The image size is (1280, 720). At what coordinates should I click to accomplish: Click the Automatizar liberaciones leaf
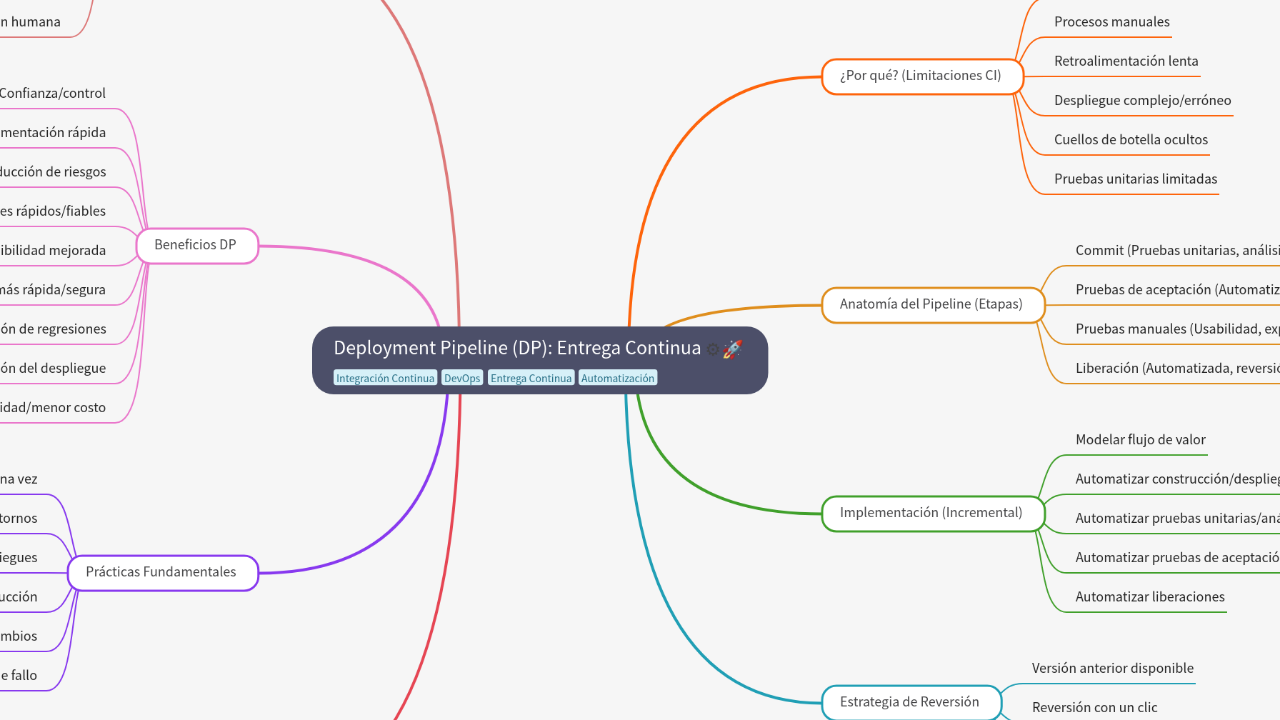[1150, 597]
